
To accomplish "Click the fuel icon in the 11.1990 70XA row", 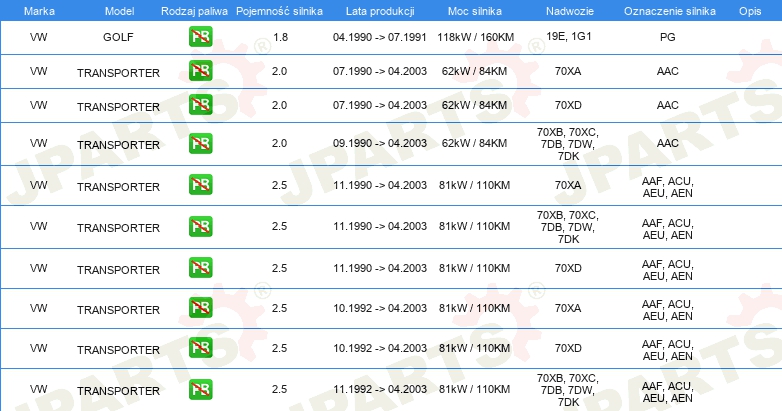I will [x=200, y=185].
